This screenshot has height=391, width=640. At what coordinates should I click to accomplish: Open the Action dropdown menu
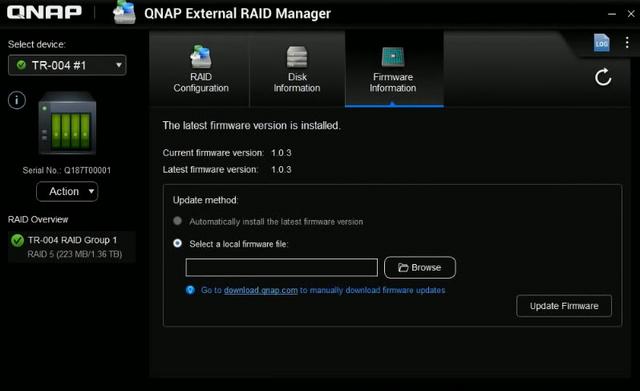pos(67,191)
